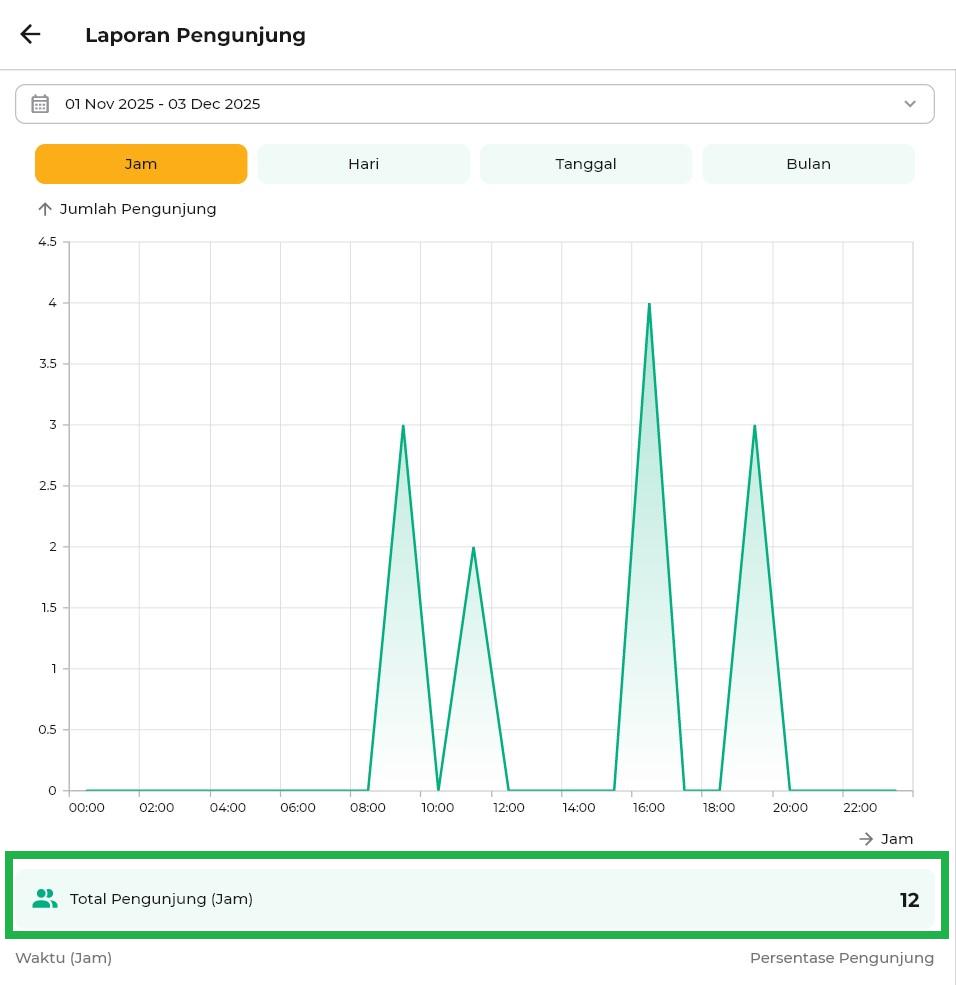
Task: Switch to the Tanggal view
Action: pyautogui.click(x=586, y=164)
